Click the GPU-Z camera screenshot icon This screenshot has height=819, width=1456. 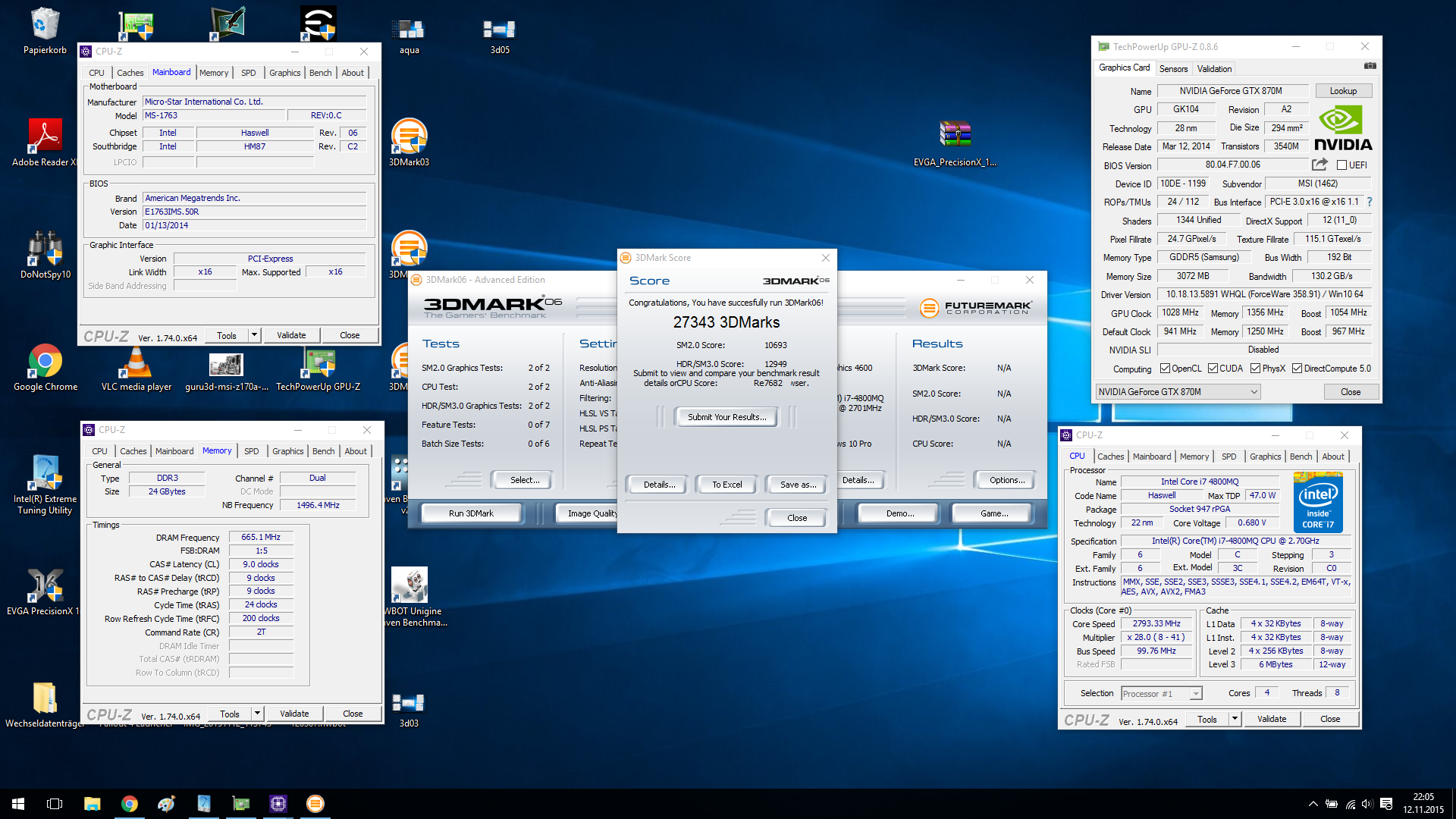pos(1370,67)
